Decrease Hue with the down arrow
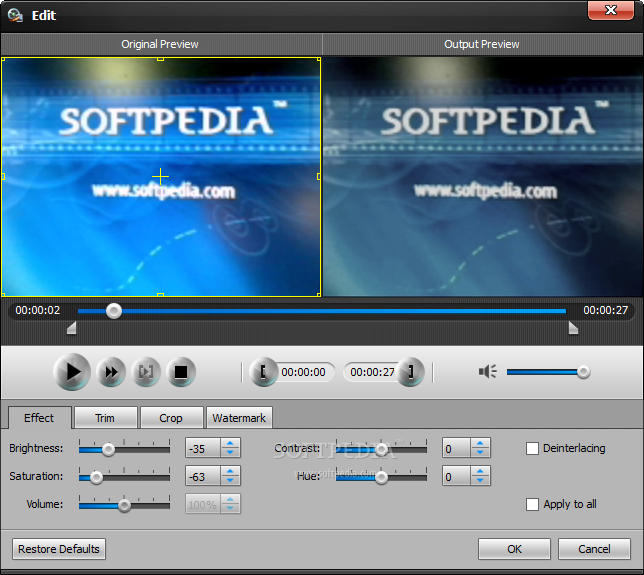 tap(480, 480)
